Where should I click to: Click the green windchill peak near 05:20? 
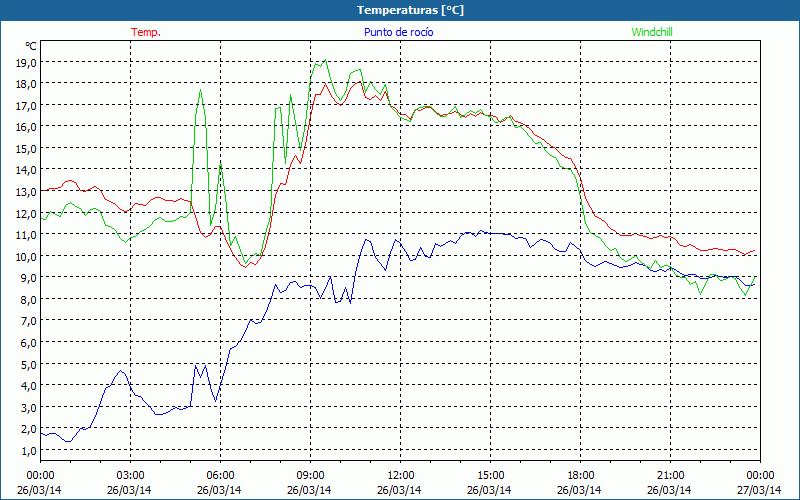pyautogui.click(x=200, y=90)
